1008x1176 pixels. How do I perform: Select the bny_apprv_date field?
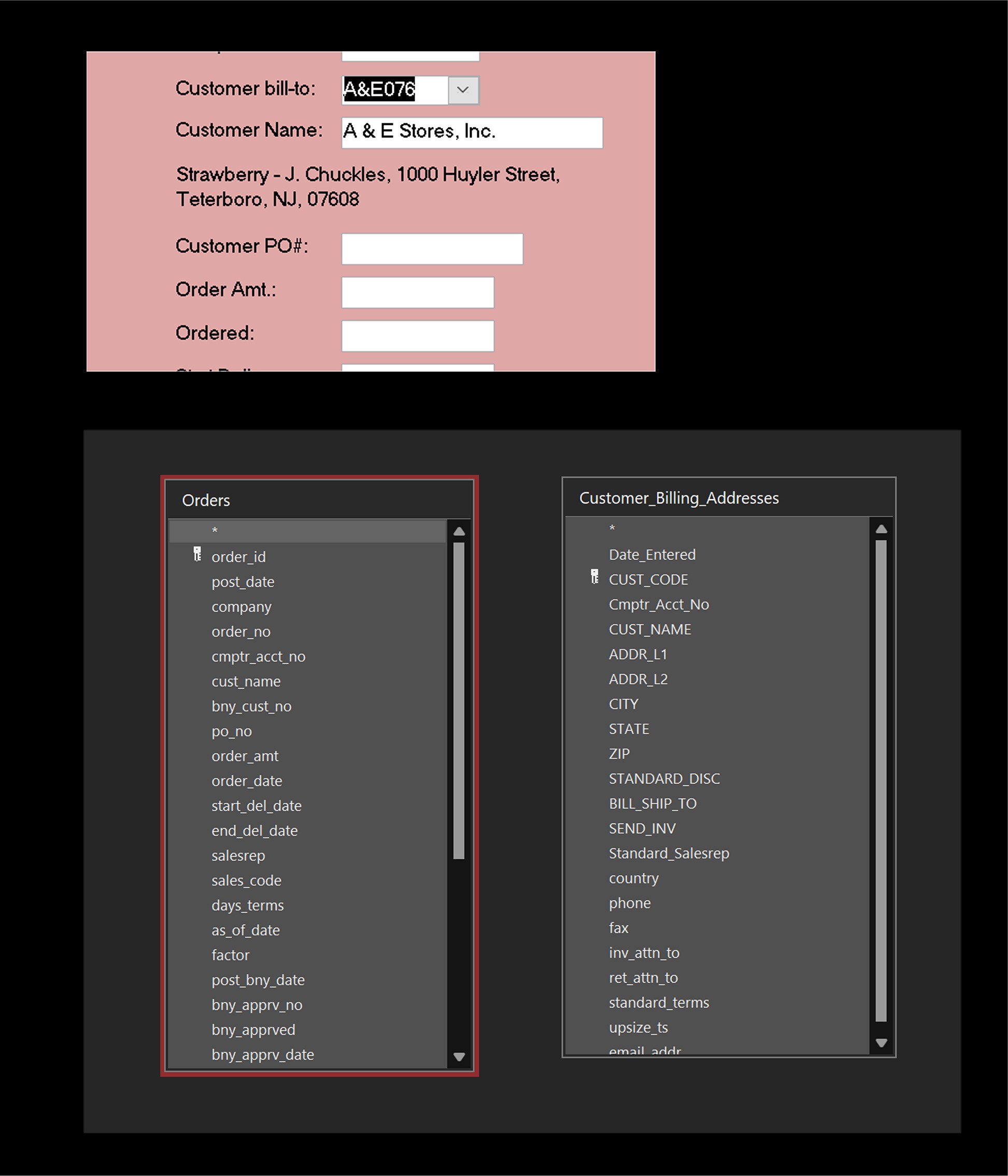pyautogui.click(x=308, y=1055)
